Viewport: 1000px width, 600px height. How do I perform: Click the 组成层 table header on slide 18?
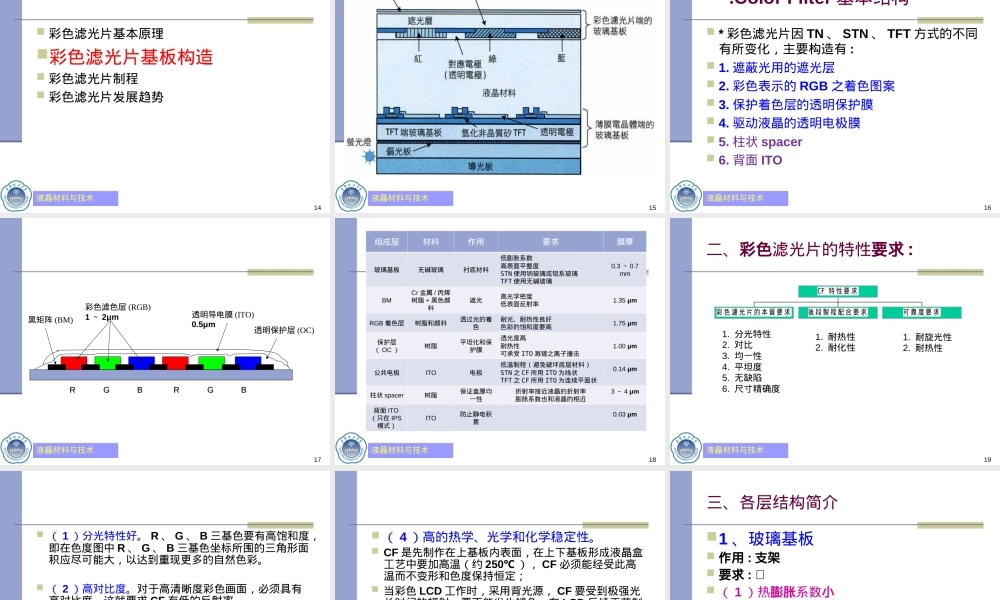(x=386, y=242)
